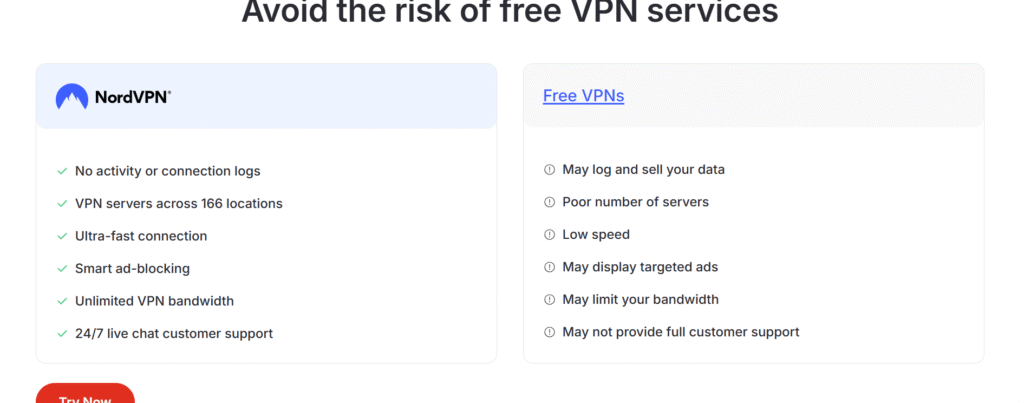1024x403 pixels.
Task: Click checkmark beside 'No activity or connection logs'
Action: (62, 172)
